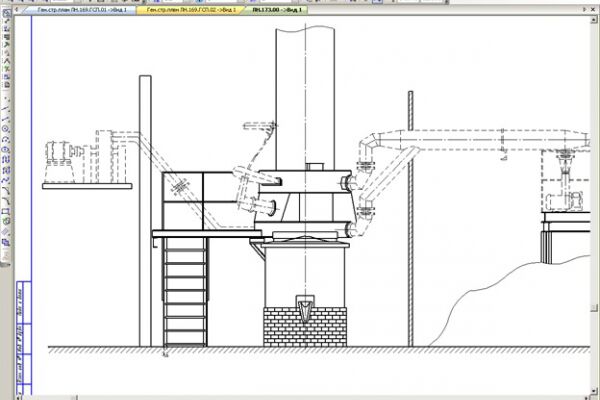Click the scroll-down arrow at bottom right
The image size is (600, 400).
(x=594, y=391)
